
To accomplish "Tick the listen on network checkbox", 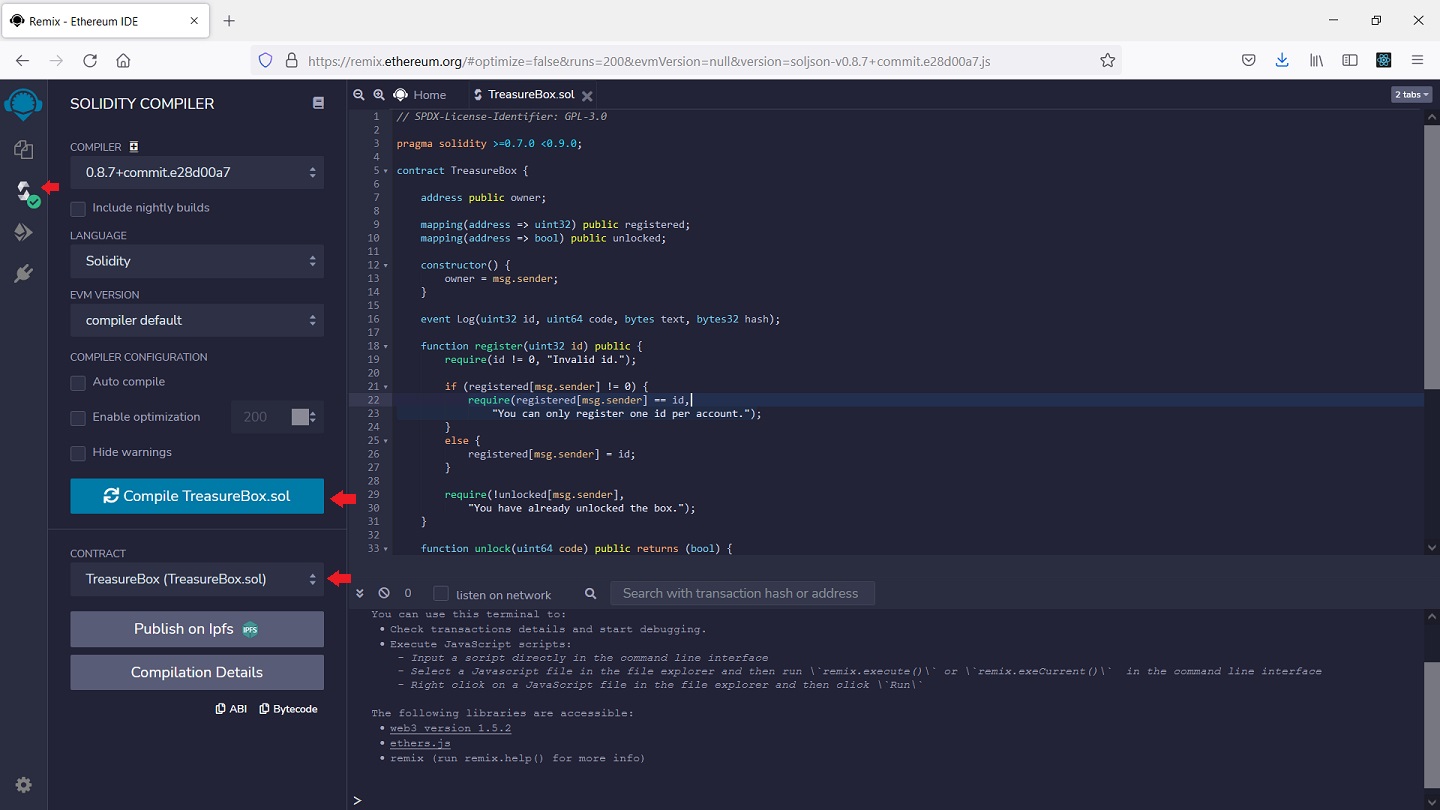I will pos(441,594).
